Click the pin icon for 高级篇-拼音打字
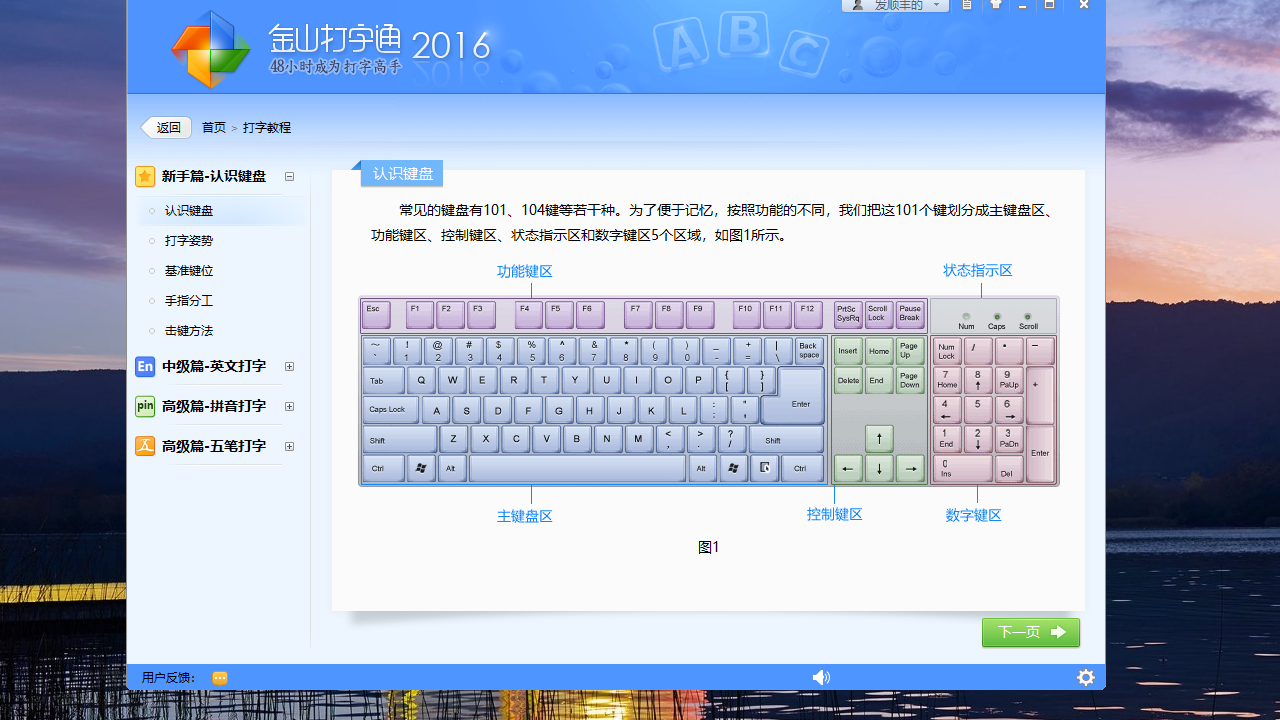1280x720 pixels. [x=144, y=406]
